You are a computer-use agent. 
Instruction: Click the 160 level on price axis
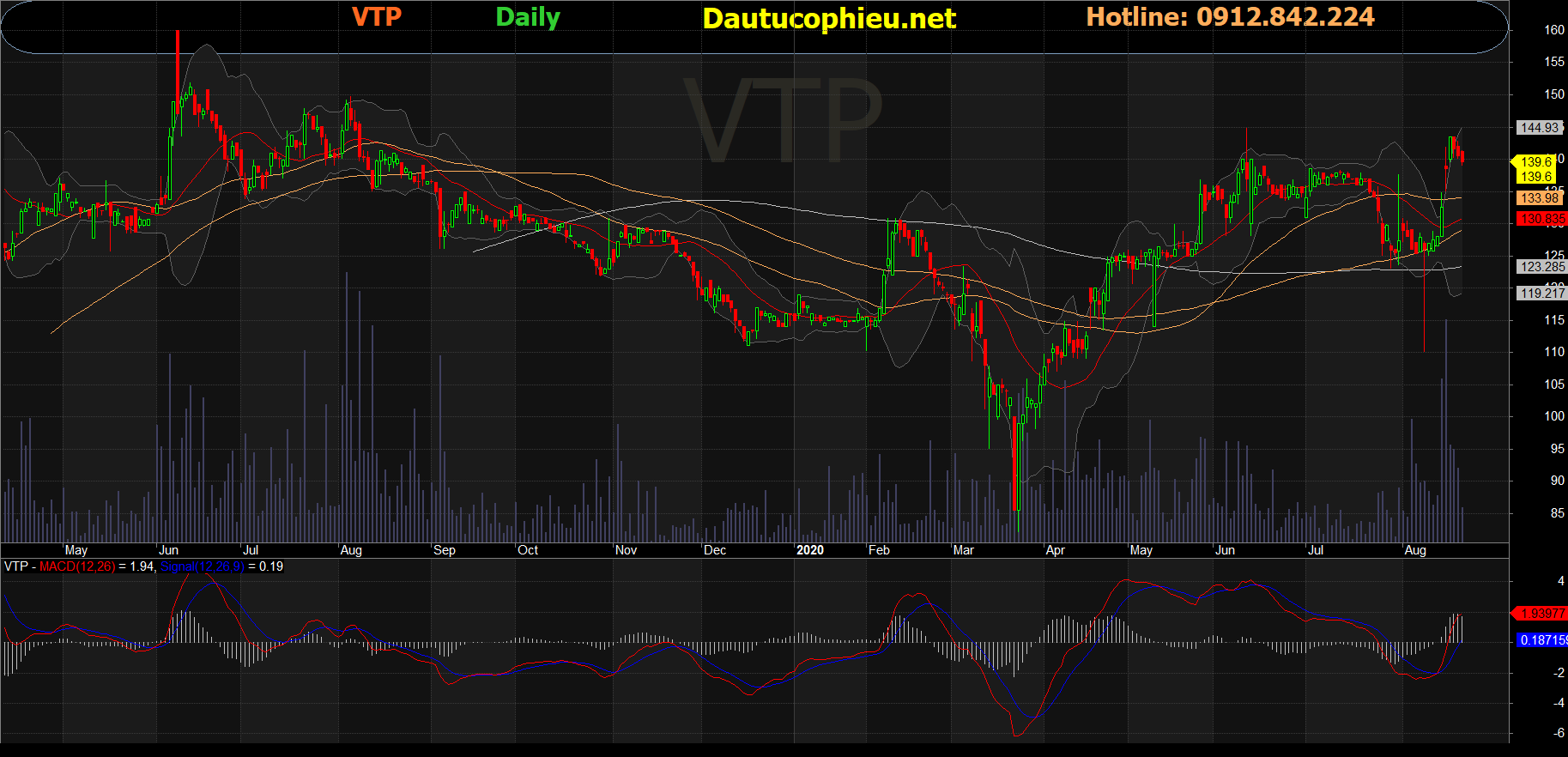1553,30
